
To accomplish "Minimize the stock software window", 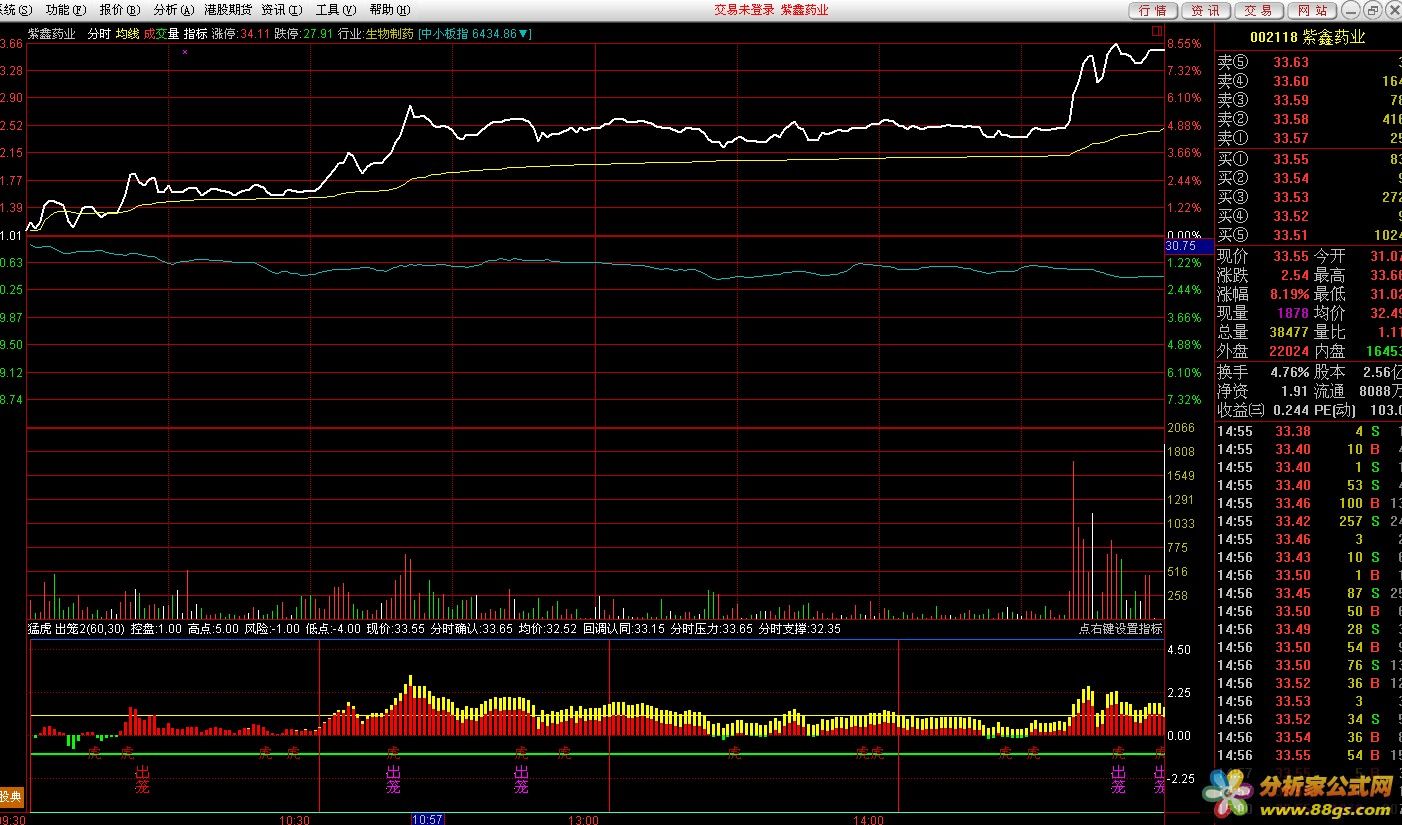I will click(1349, 9).
